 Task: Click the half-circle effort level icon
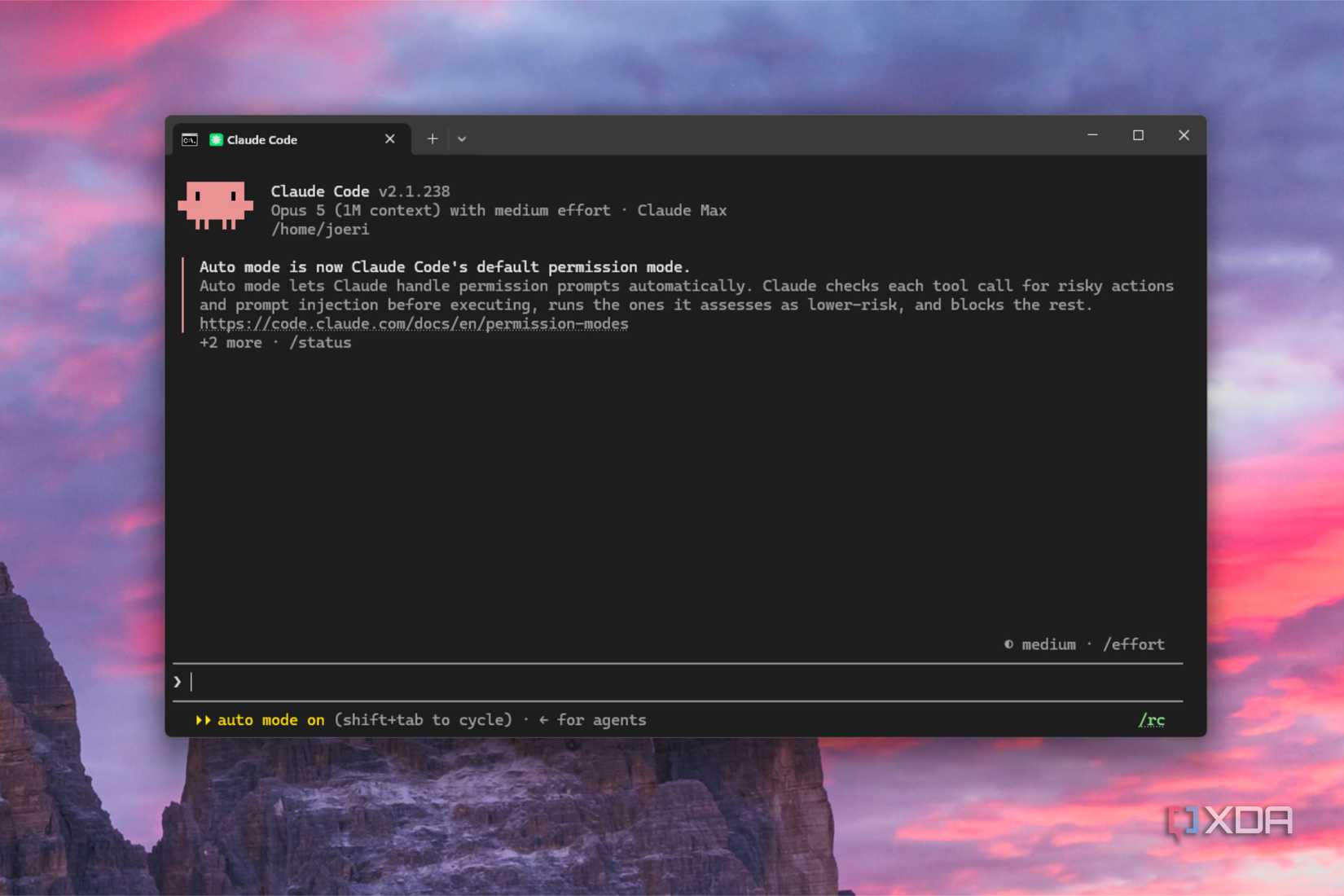coord(1008,644)
